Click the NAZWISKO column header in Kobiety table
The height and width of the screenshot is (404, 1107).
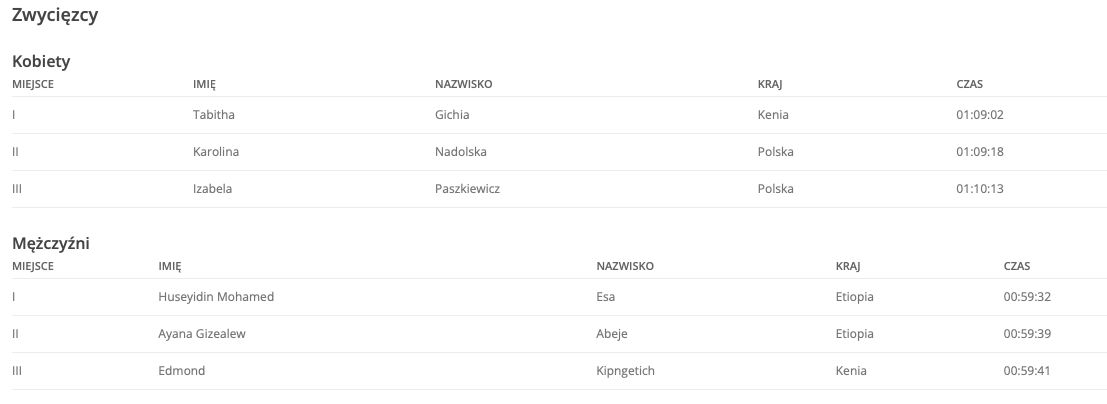point(463,84)
